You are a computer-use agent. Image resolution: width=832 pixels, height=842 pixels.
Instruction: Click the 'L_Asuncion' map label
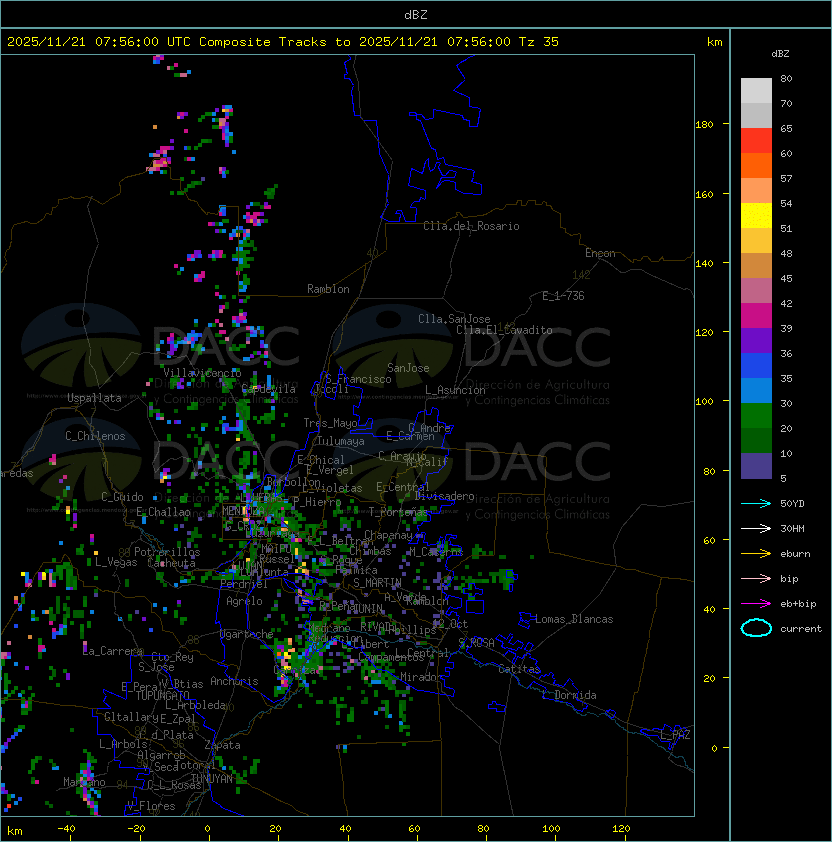tap(455, 390)
